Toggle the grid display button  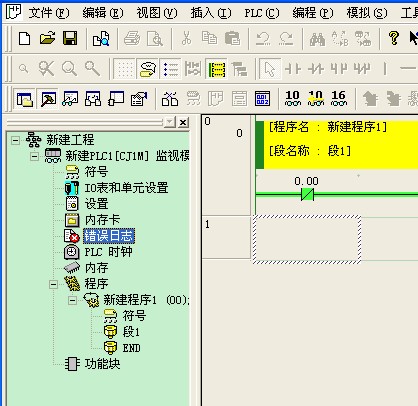[124, 69]
